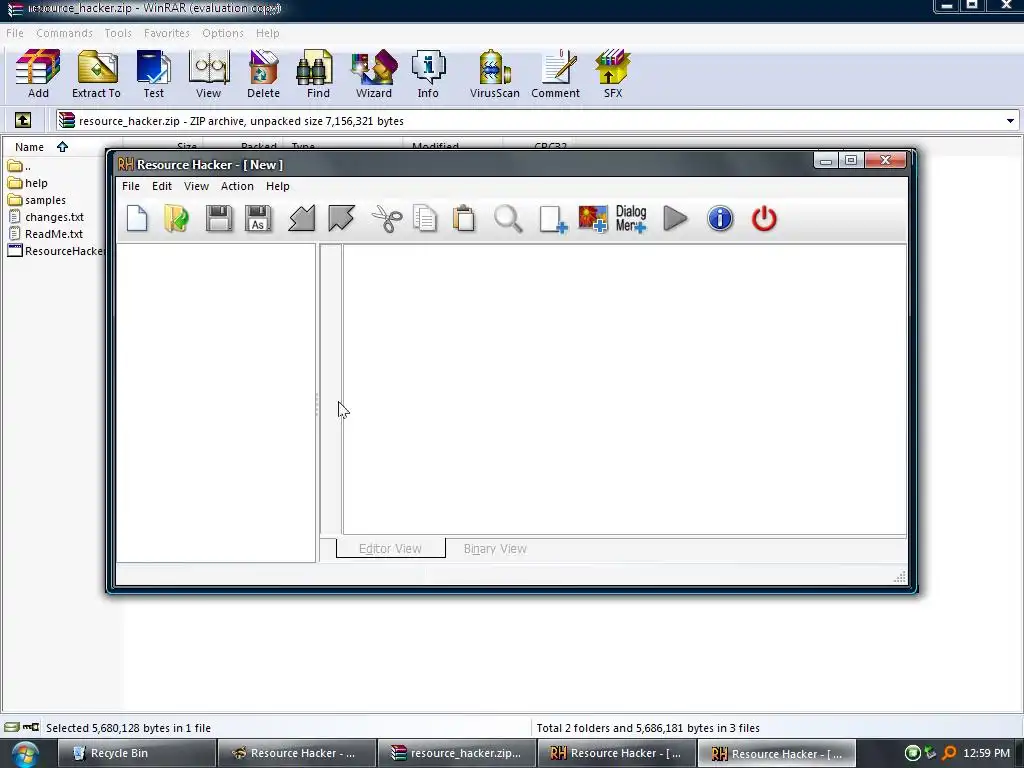The height and width of the screenshot is (768, 1024).
Task: Click the Dialog Menu add icon
Action: pyautogui.click(x=631, y=218)
